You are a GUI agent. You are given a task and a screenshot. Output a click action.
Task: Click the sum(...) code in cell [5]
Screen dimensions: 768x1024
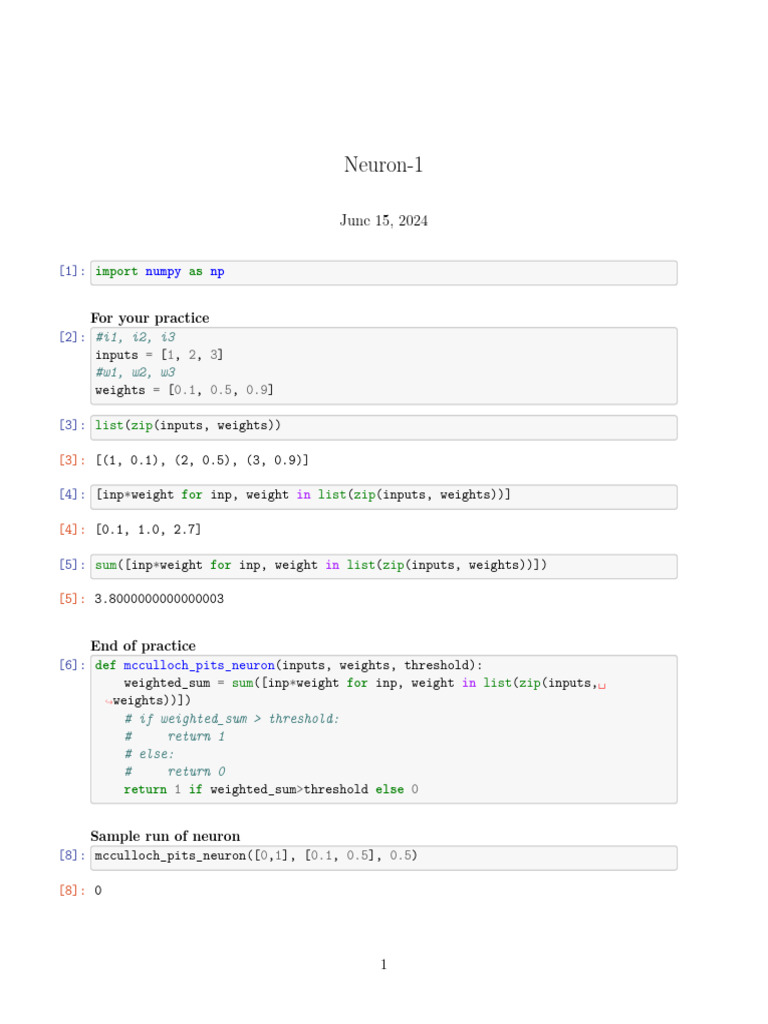[321, 565]
